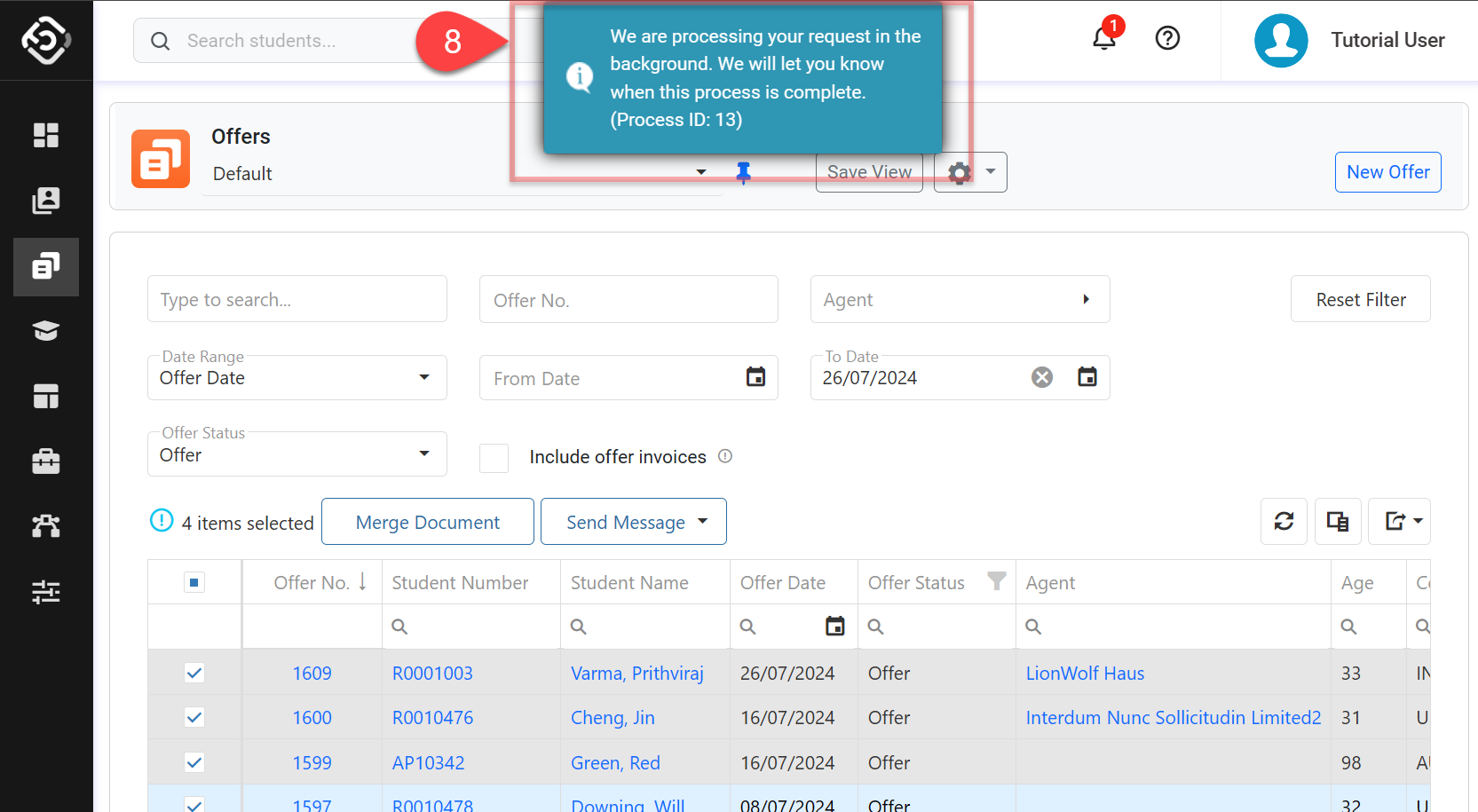Click the 4 items selected info icon
Image resolution: width=1478 pixels, height=812 pixels.
(x=162, y=520)
